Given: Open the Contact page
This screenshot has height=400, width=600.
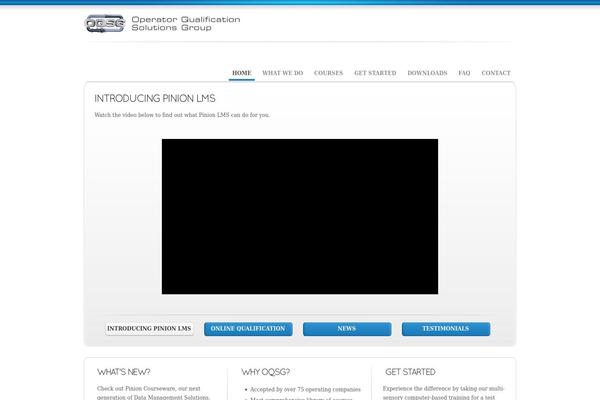Looking at the screenshot, I should click(496, 73).
